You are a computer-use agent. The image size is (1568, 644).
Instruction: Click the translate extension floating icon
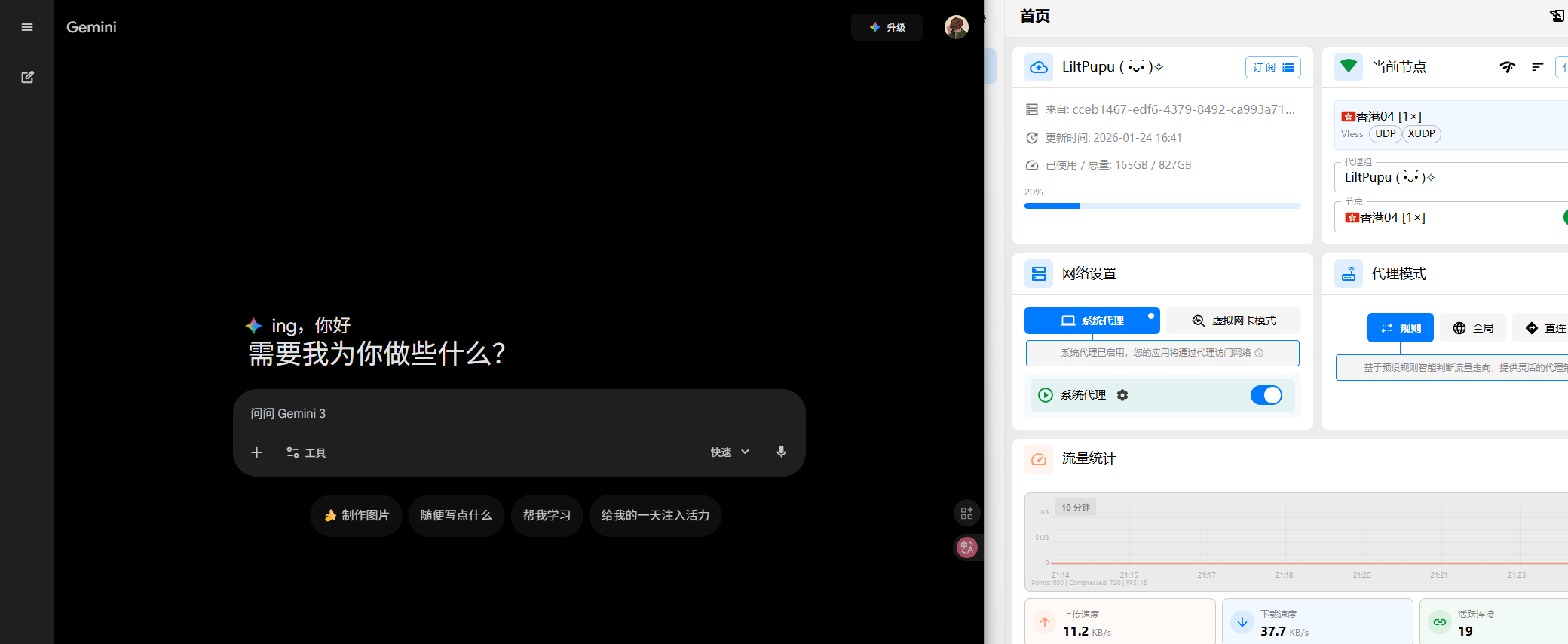pos(966,547)
